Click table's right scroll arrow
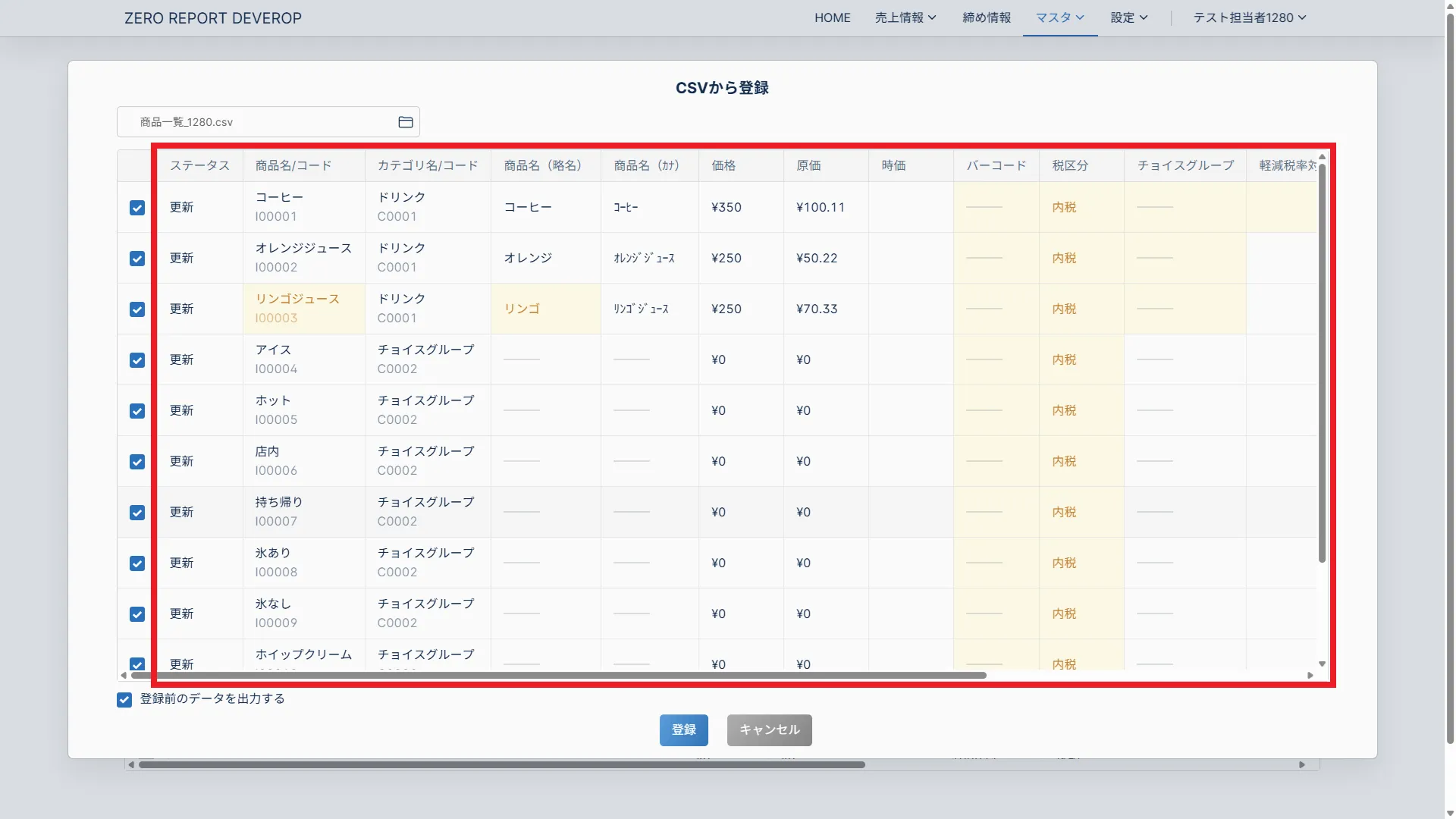 tap(1310, 675)
